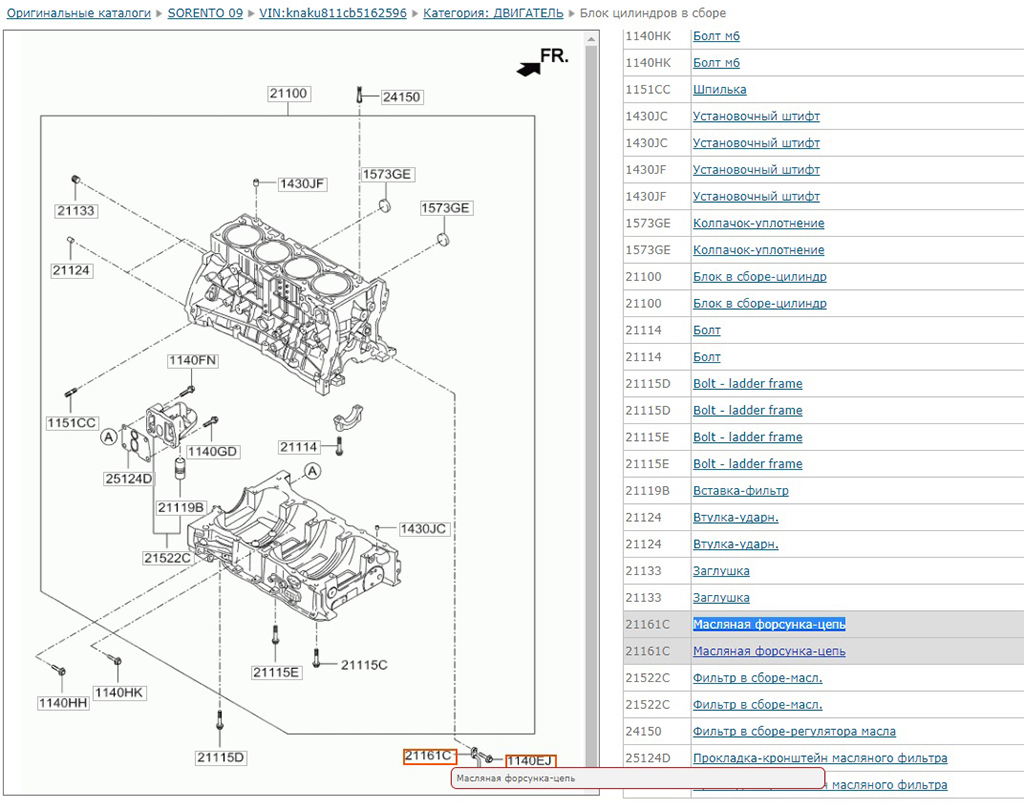The width and height of the screenshot is (1024, 810).
Task: Pick the 21133 plug callout label
Action: pyautogui.click(x=76, y=211)
